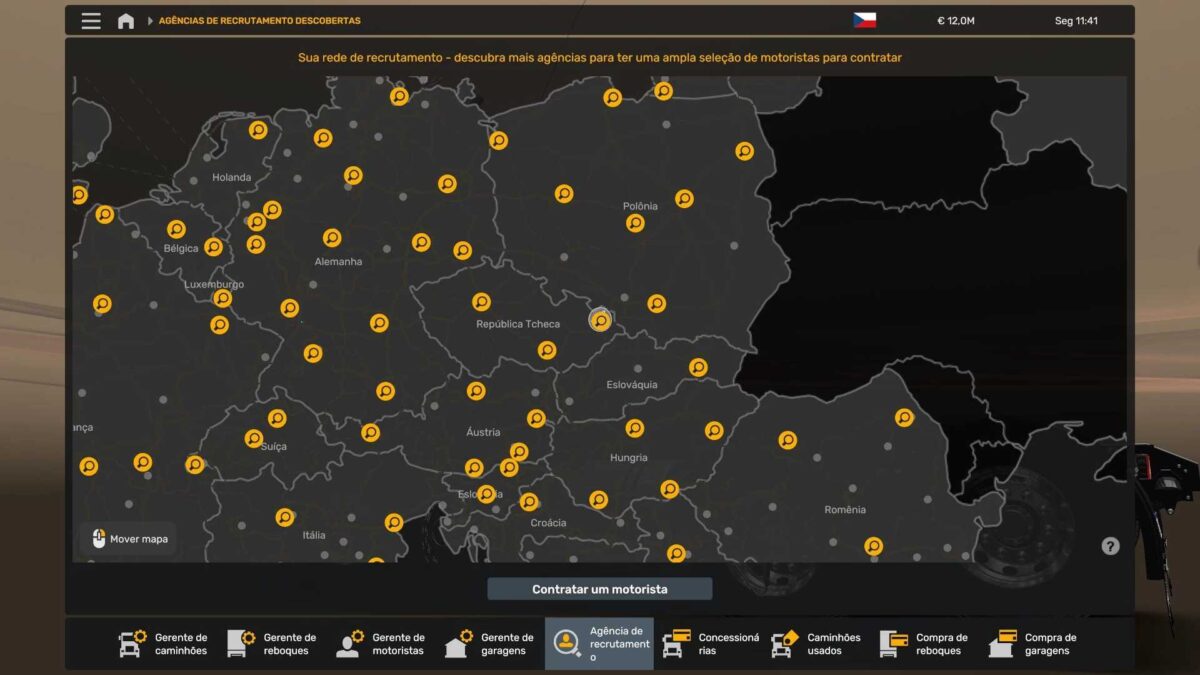The image size is (1200, 675).
Task: Open the Concessionárias tab
Action: (708, 644)
